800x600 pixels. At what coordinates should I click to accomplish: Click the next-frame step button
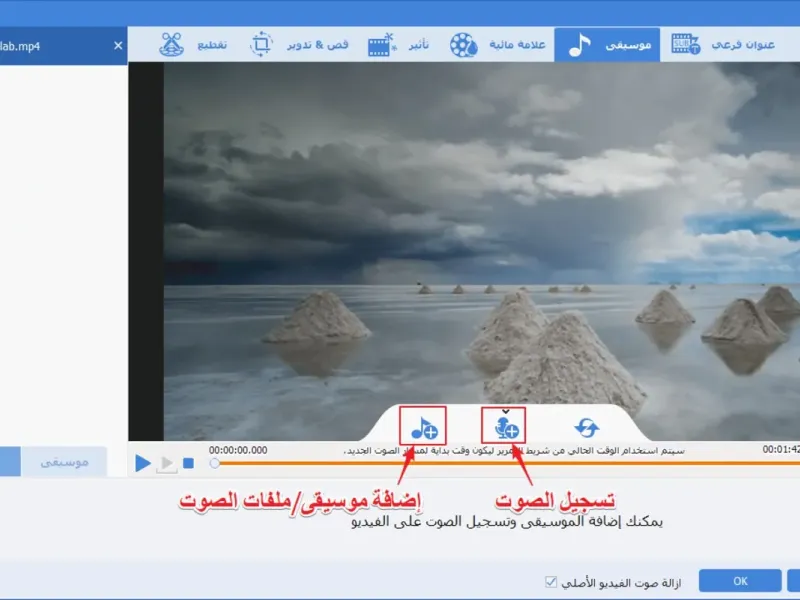[166, 463]
